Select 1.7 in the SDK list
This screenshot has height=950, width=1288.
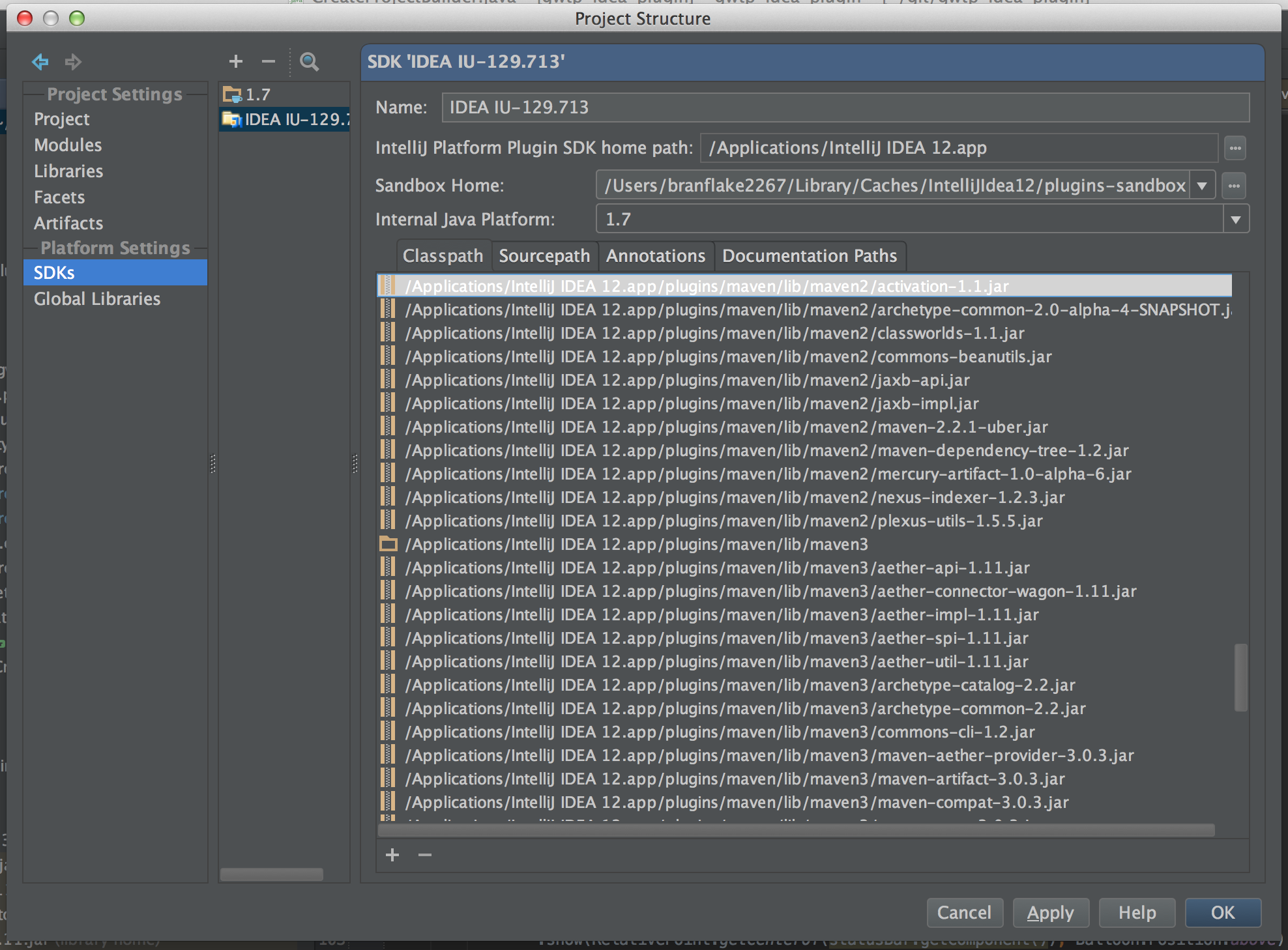point(284,94)
